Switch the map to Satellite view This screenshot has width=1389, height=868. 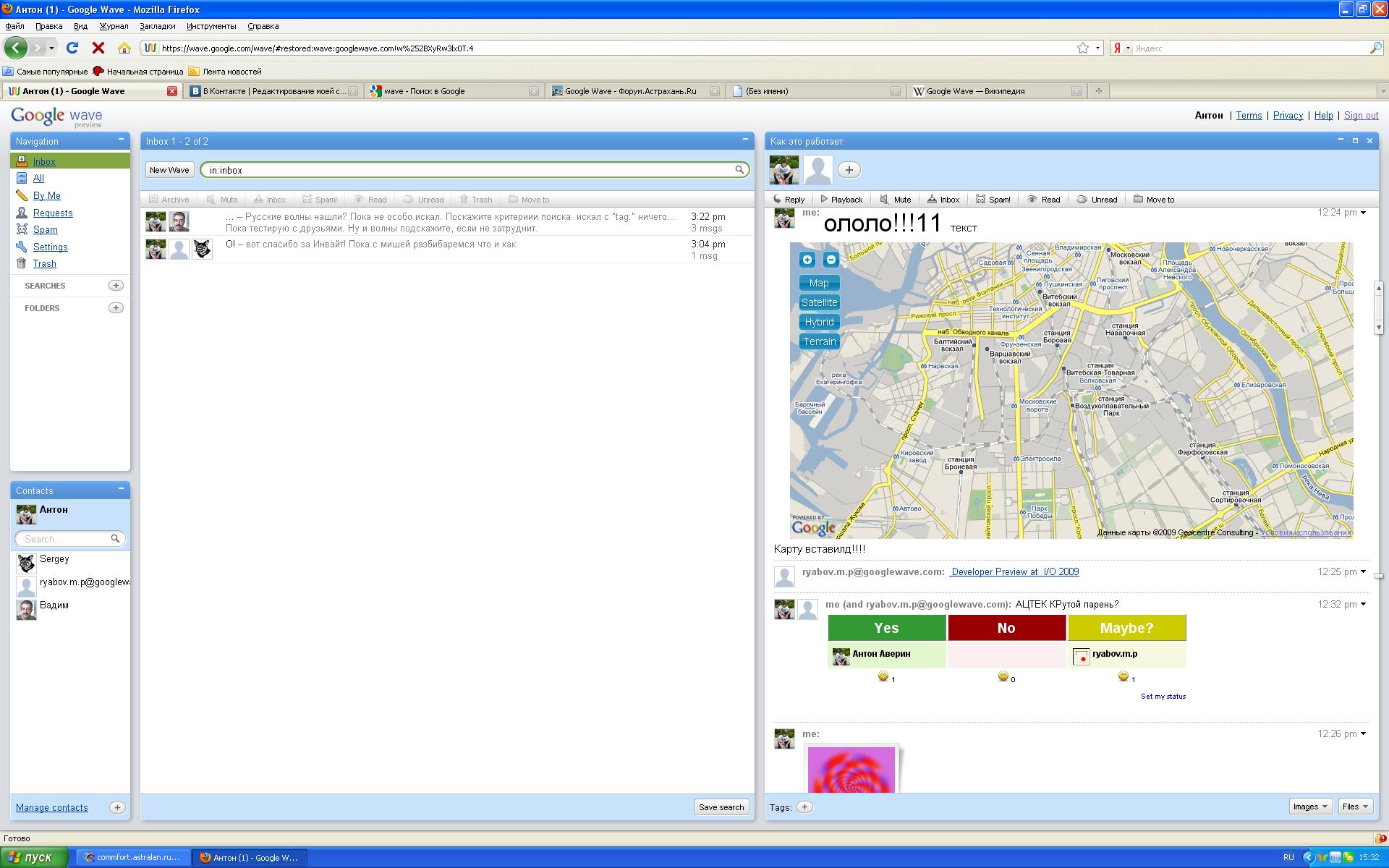pos(820,302)
